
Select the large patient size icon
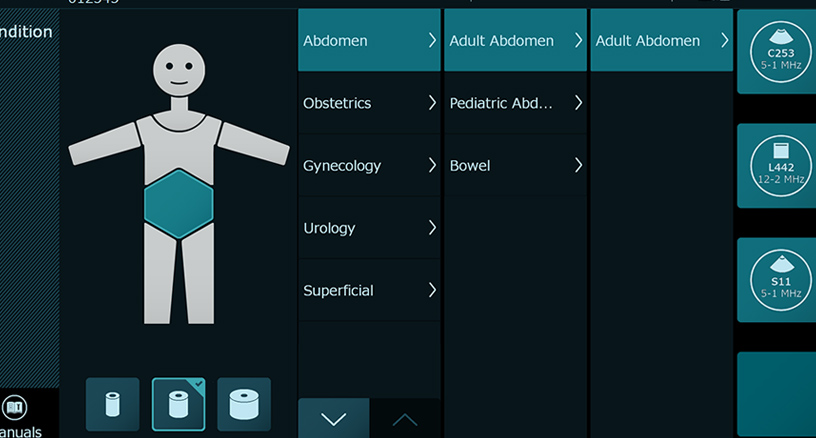[244, 404]
